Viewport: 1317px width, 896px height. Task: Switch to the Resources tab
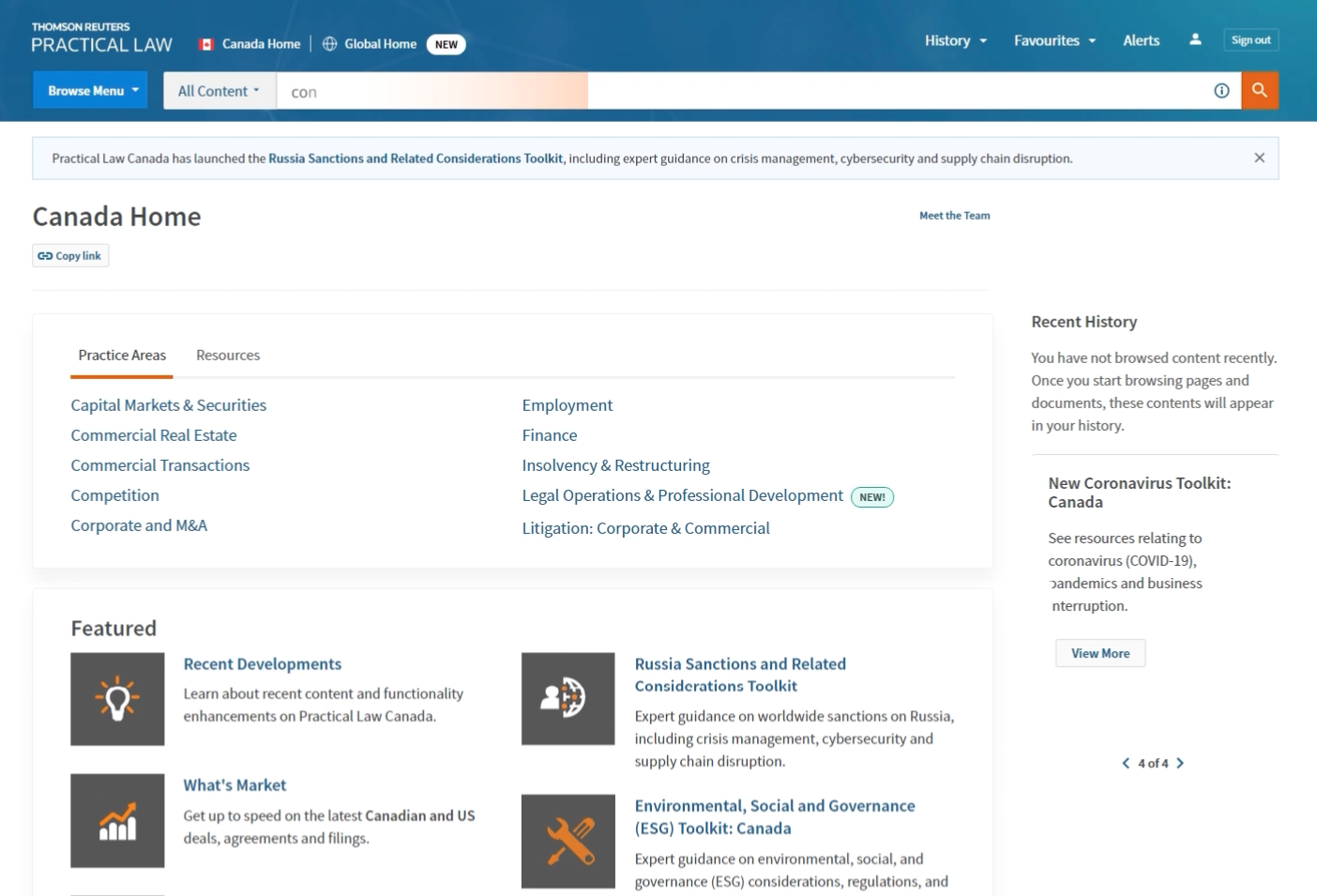point(228,356)
